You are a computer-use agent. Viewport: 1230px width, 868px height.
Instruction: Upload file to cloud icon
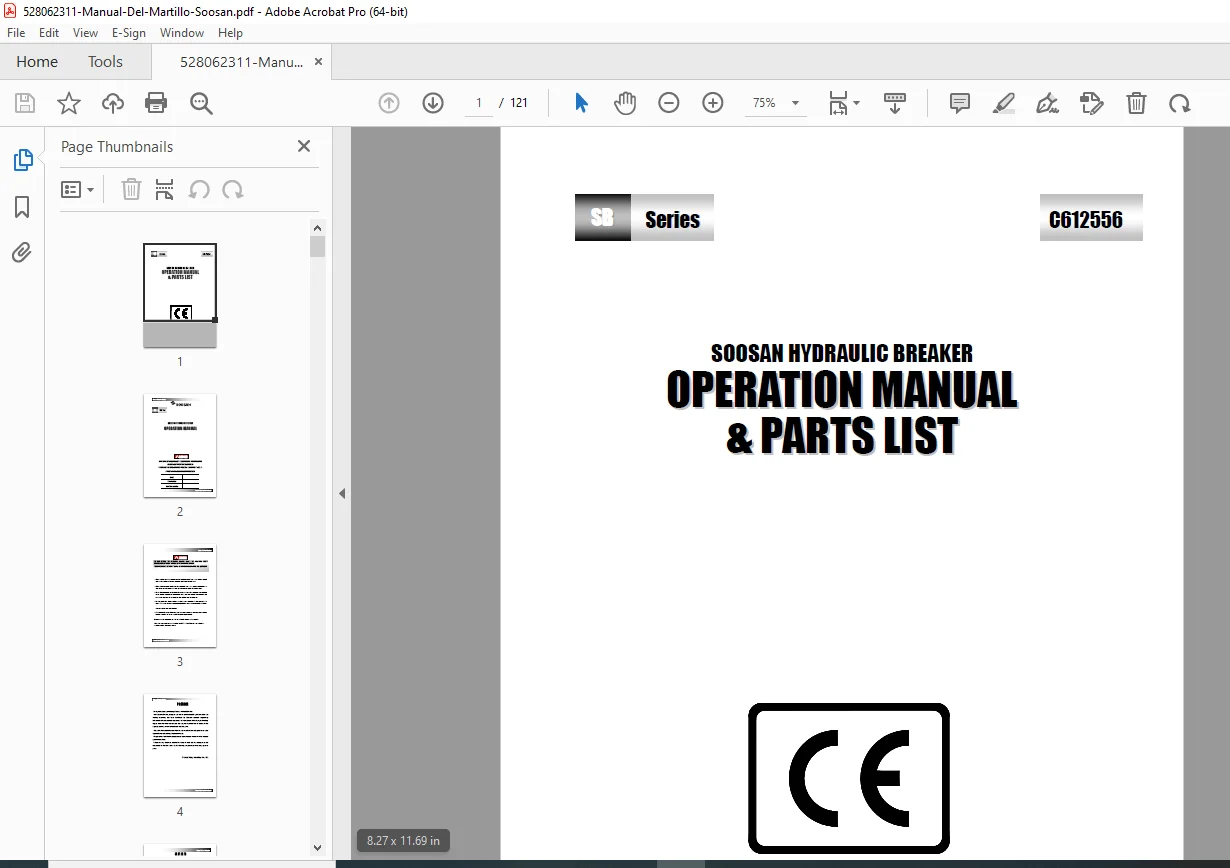[x=113, y=103]
